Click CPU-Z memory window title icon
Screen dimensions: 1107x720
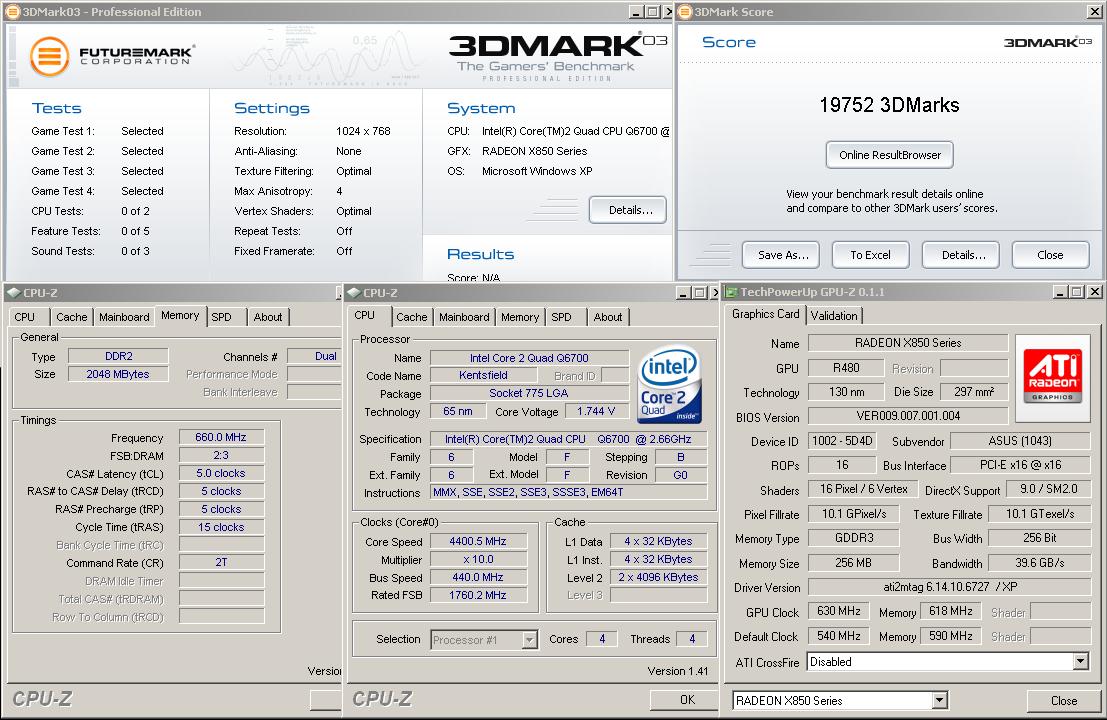tap(13, 292)
